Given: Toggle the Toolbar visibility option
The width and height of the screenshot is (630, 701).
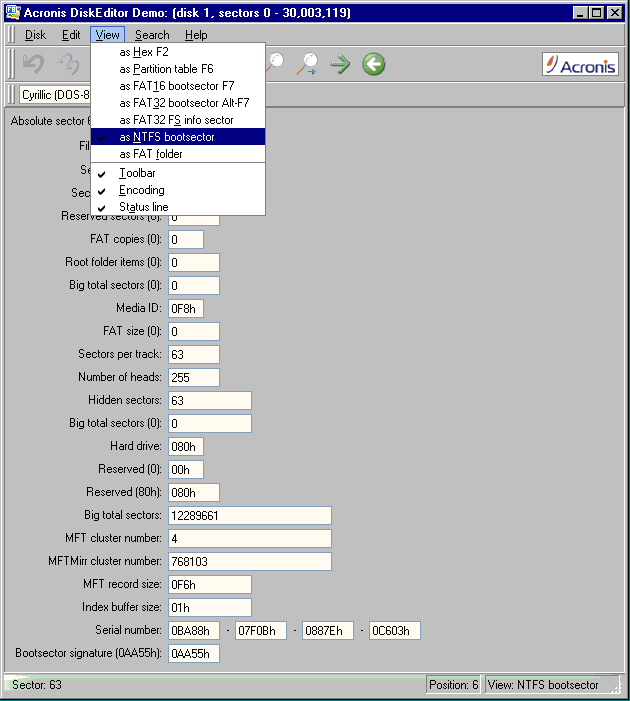Looking at the screenshot, I should (x=178, y=173).
